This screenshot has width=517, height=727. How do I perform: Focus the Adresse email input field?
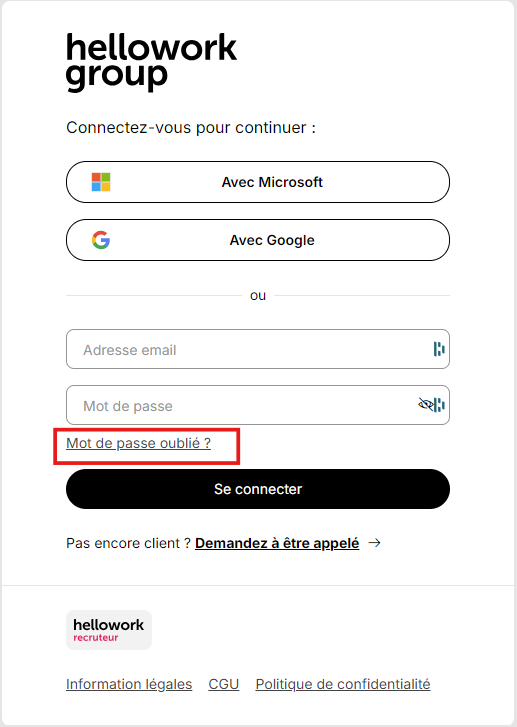[x=258, y=349]
